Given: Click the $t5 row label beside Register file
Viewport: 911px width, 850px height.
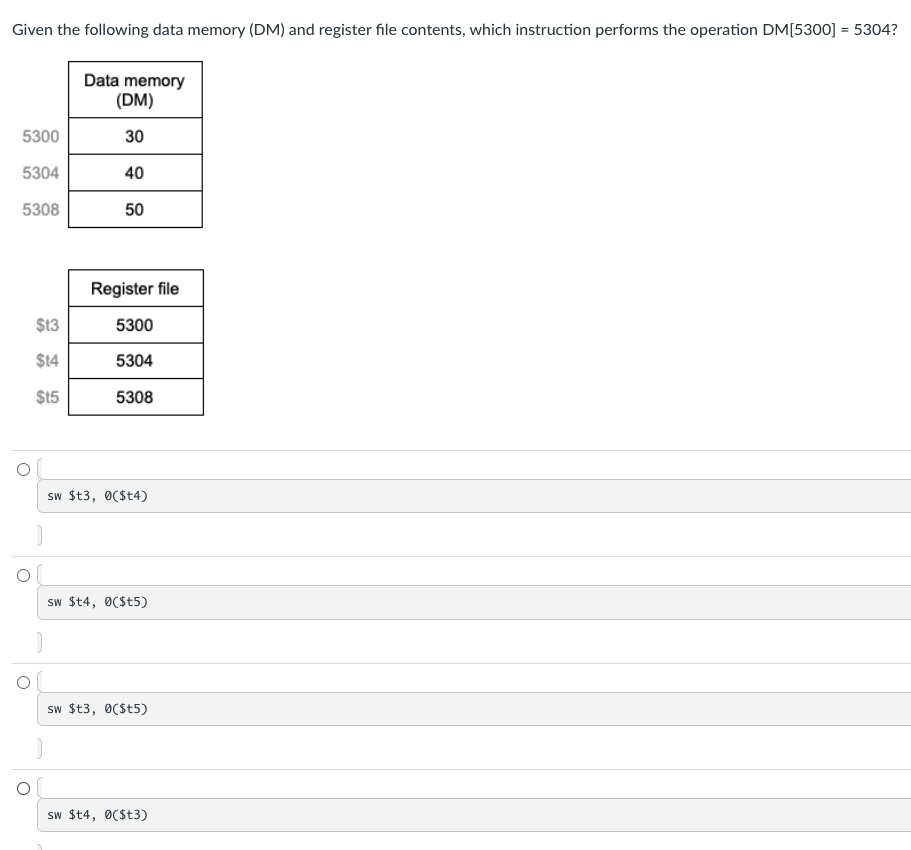Looking at the screenshot, I should pyautogui.click(x=47, y=397).
